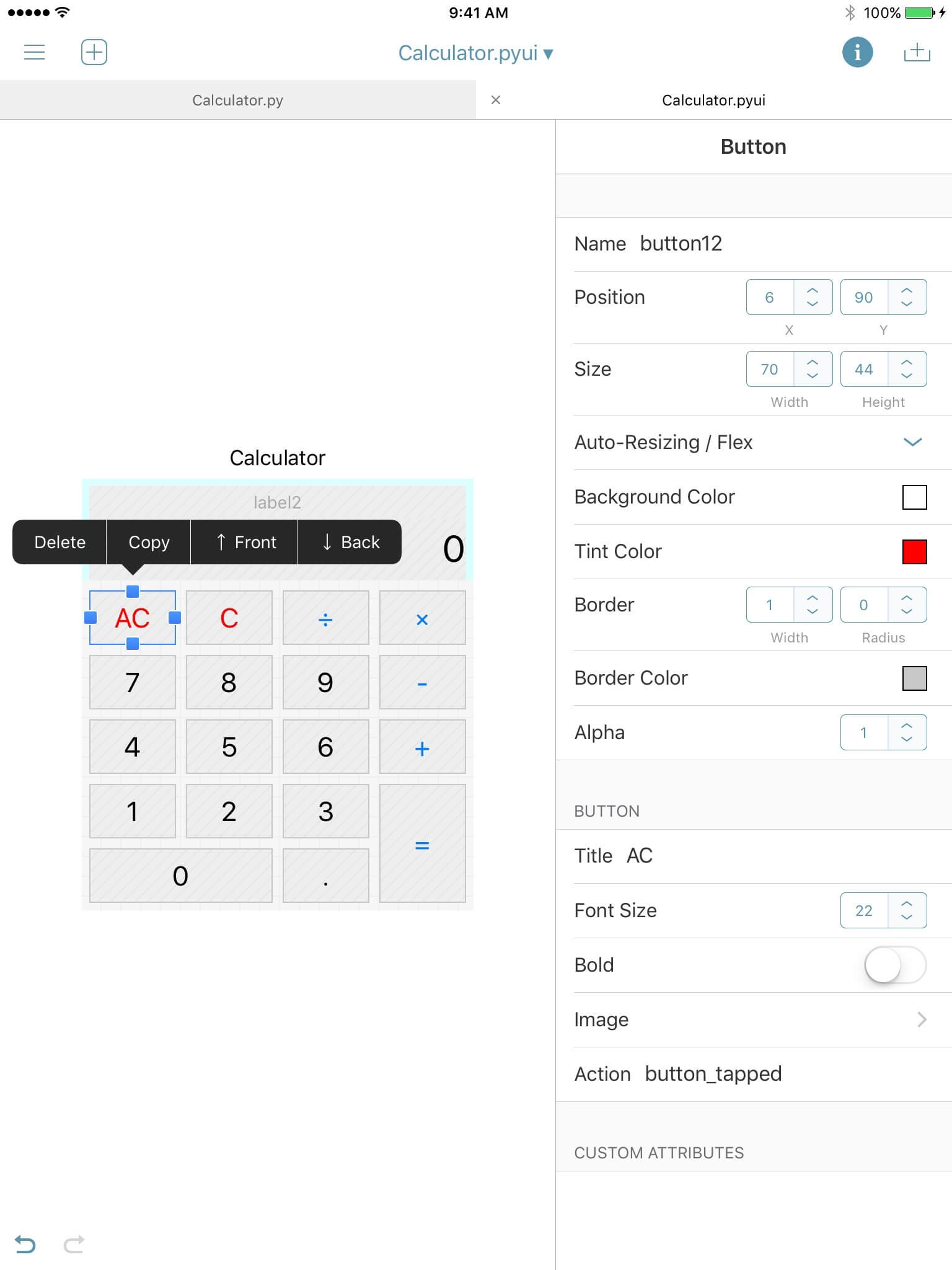Open the Border Color gray swatch

pyautogui.click(x=914, y=678)
